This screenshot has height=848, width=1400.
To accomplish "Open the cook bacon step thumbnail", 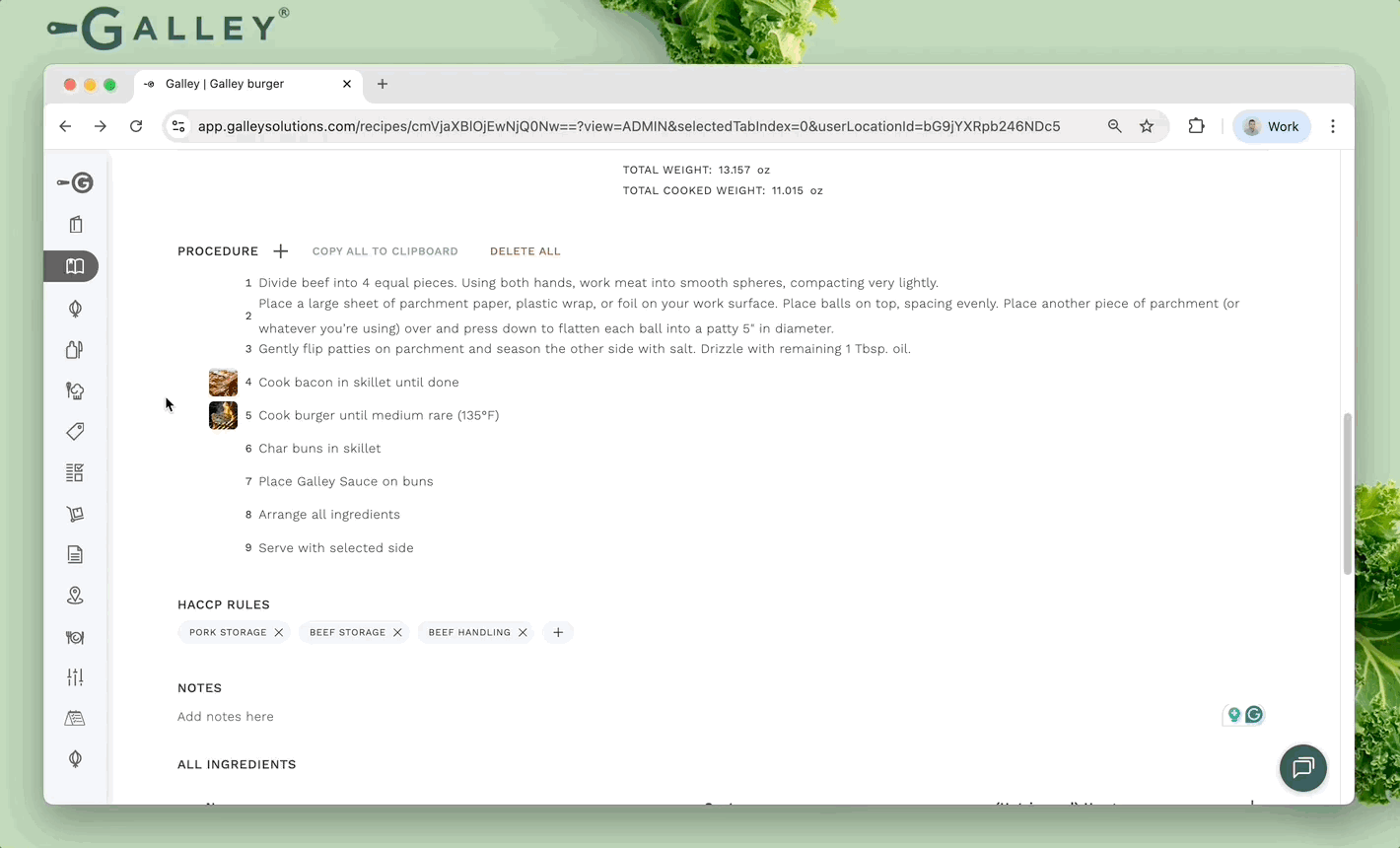I will click(223, 383).
